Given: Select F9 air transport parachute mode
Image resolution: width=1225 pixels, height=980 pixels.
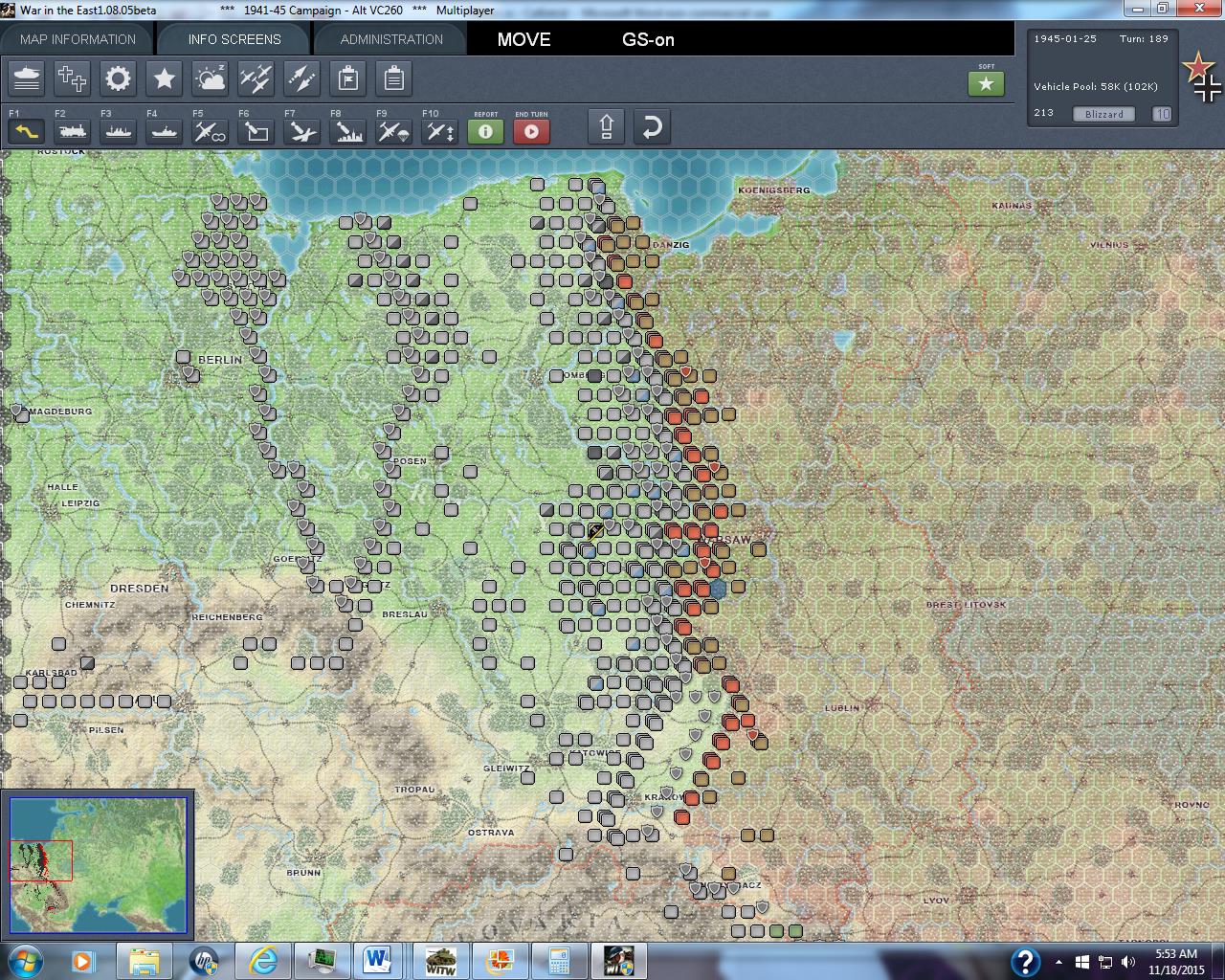Looking at the screenshot, I should pos(393,130).
